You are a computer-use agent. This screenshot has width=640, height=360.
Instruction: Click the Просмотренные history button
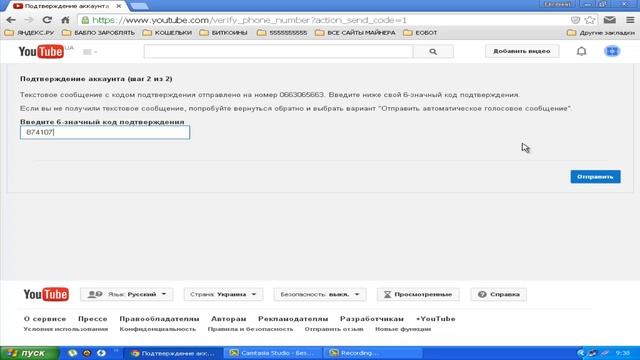(418, 294)
